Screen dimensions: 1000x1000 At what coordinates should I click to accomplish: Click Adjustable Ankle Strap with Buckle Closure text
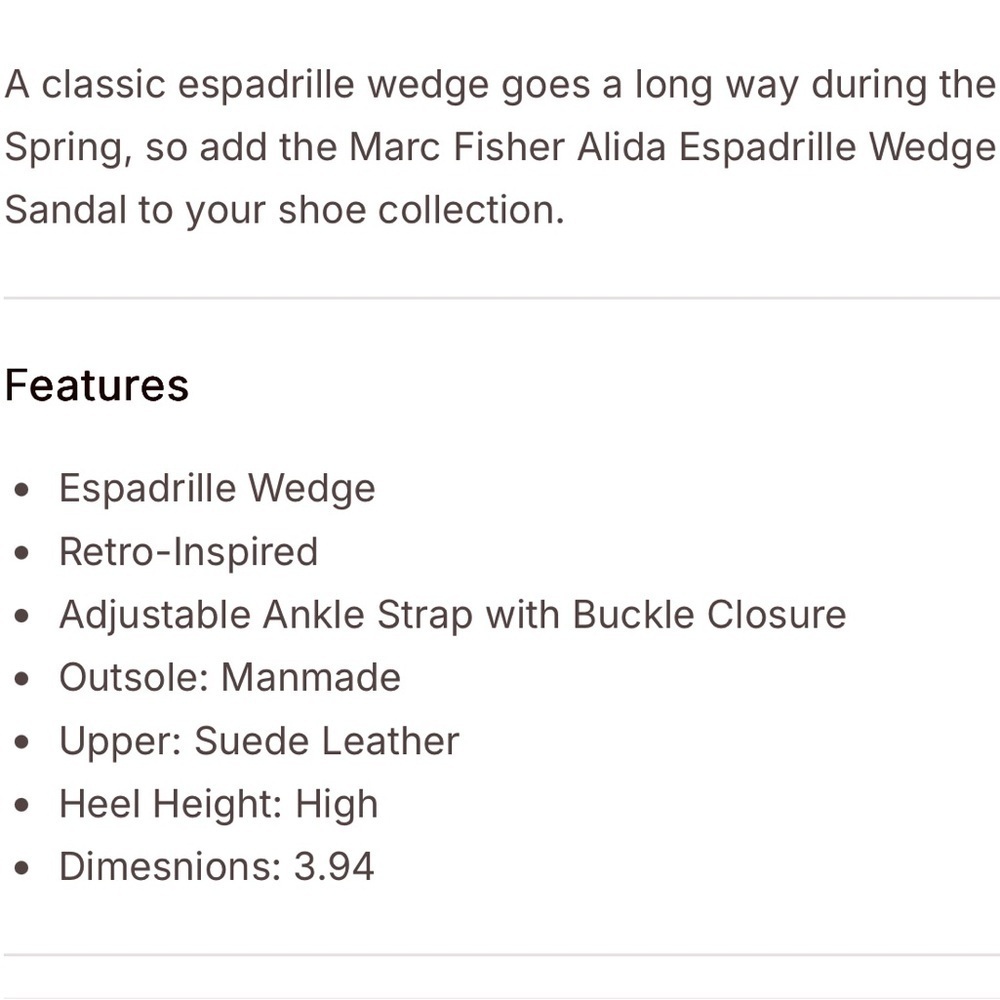(452, 615)
